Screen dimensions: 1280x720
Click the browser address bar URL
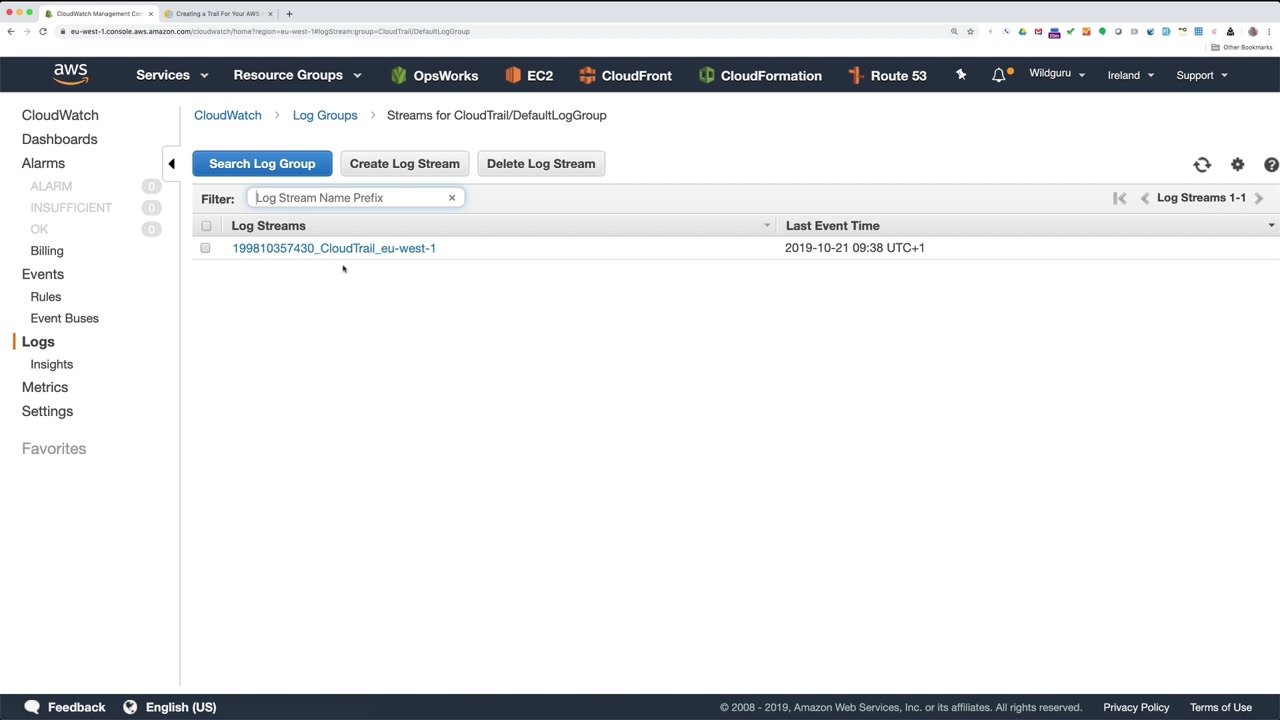[270, 31]
